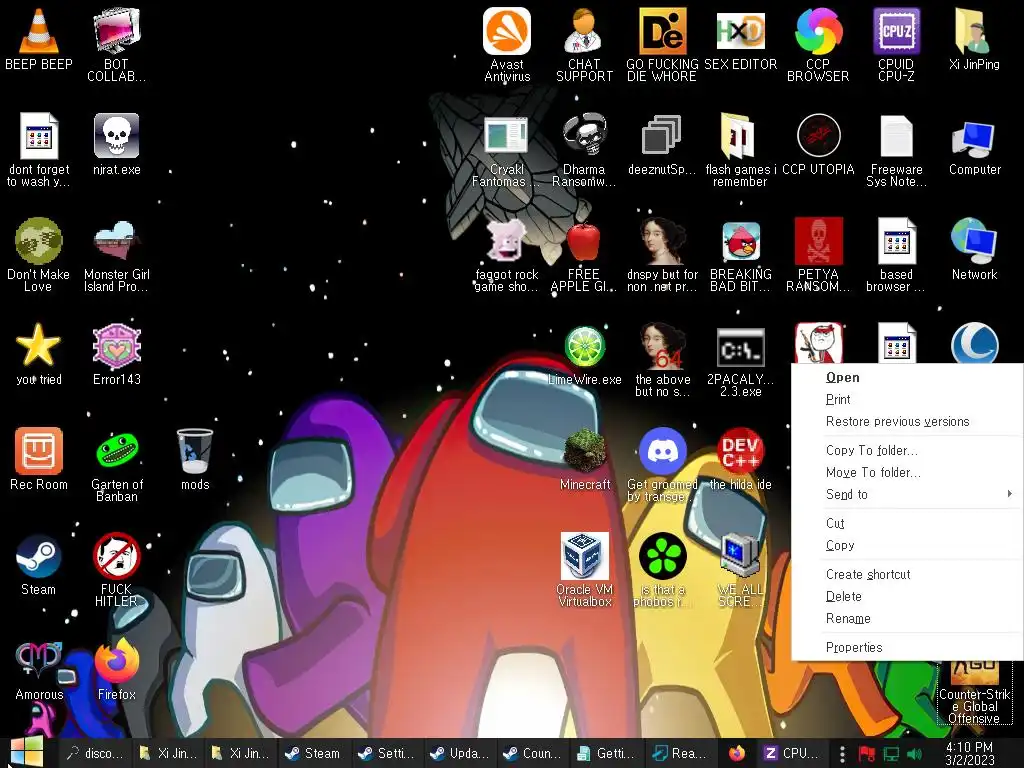
Task: Select the Monster Girl Island Pro... icon
Action: pos(116,240)
